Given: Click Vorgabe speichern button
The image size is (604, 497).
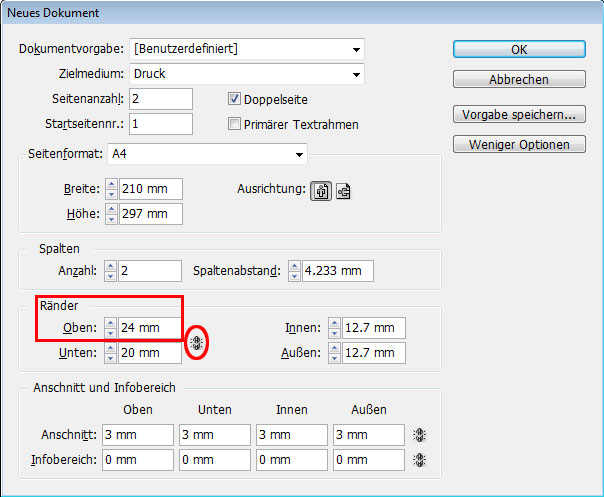Looking at the screenshot, I should [x=518, y=114].
